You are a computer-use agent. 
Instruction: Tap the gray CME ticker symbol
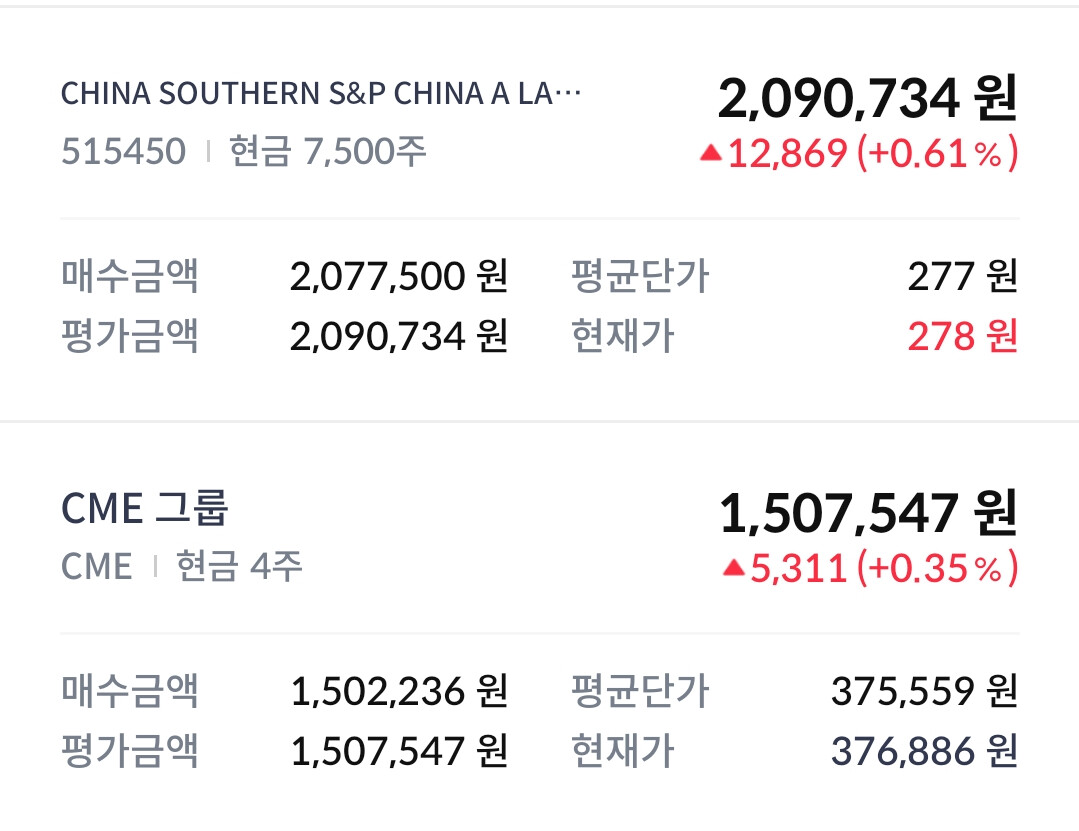(96, 567)
